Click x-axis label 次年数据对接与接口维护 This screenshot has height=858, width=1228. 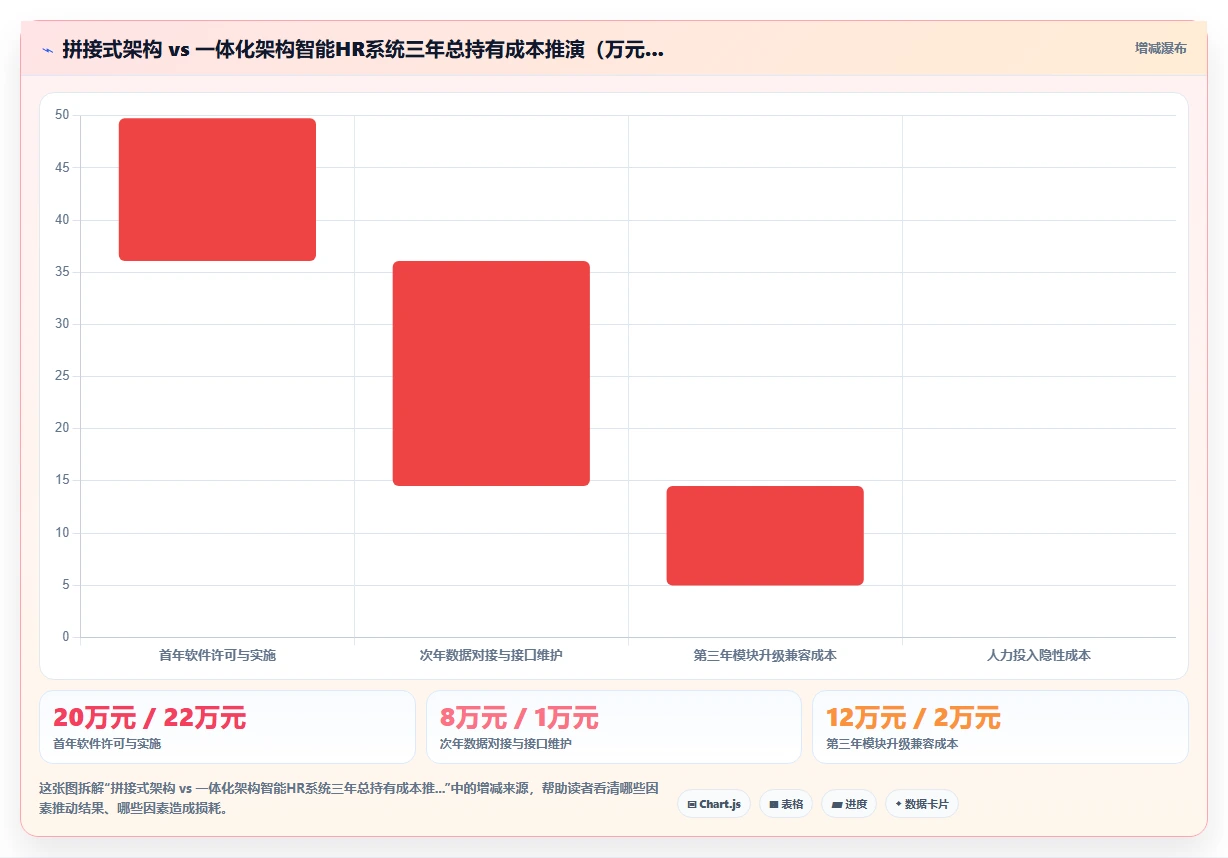coord(491,656)
